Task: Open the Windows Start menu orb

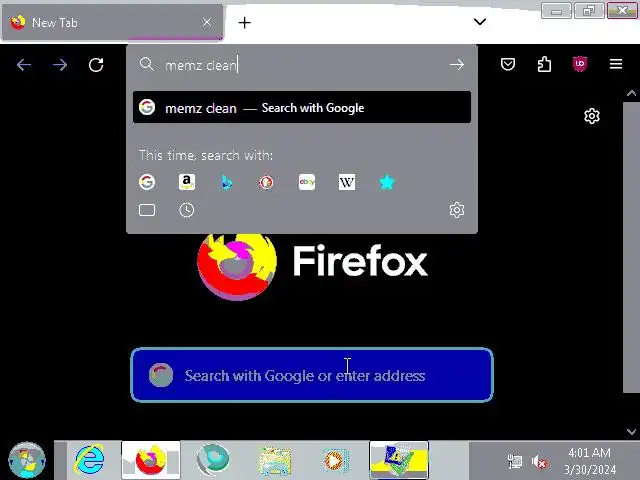Action: (27, 460)
